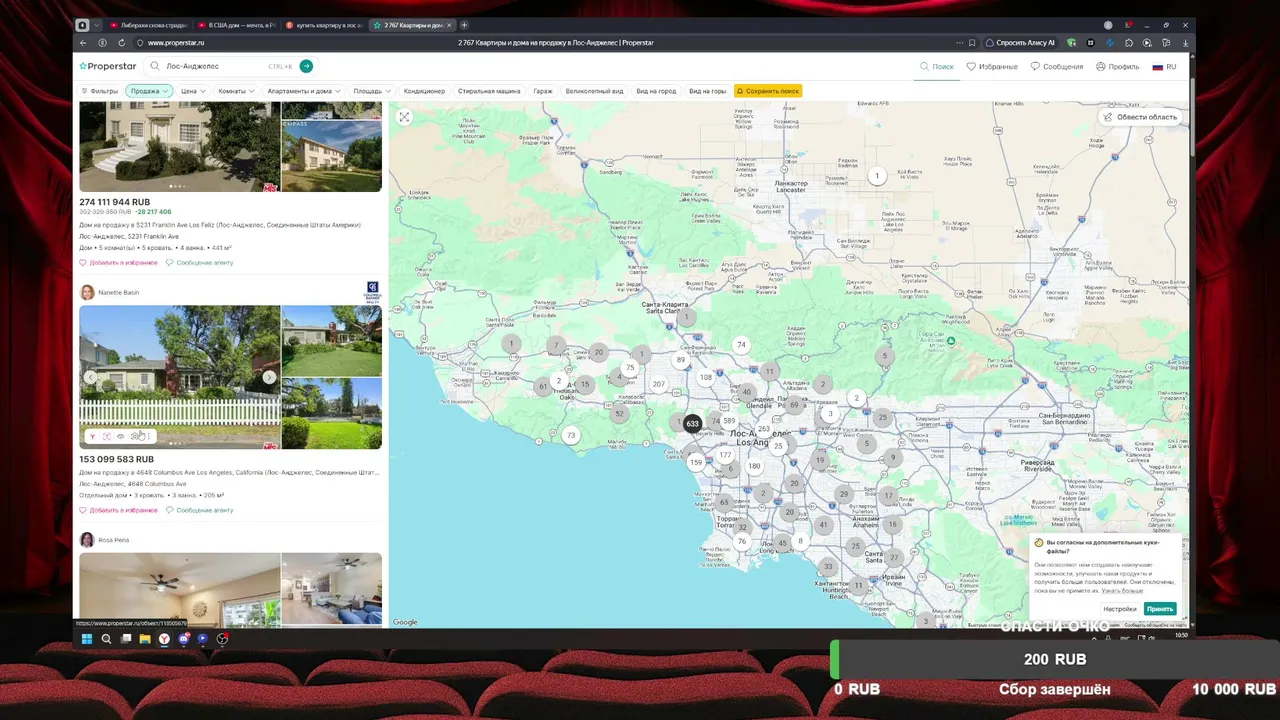1280x720 pixels.
Task: Open Сообщения messages page
Action: click(x=1057, y=67)
